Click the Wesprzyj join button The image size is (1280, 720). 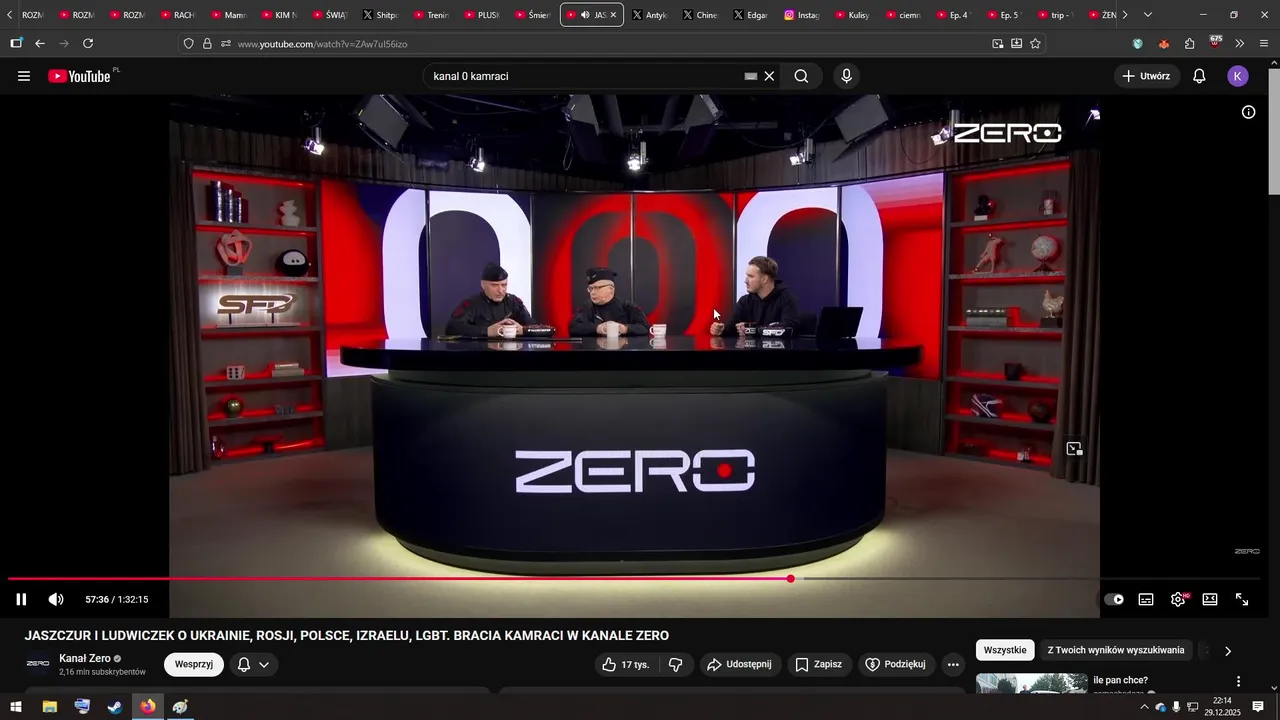coord(194,664)
